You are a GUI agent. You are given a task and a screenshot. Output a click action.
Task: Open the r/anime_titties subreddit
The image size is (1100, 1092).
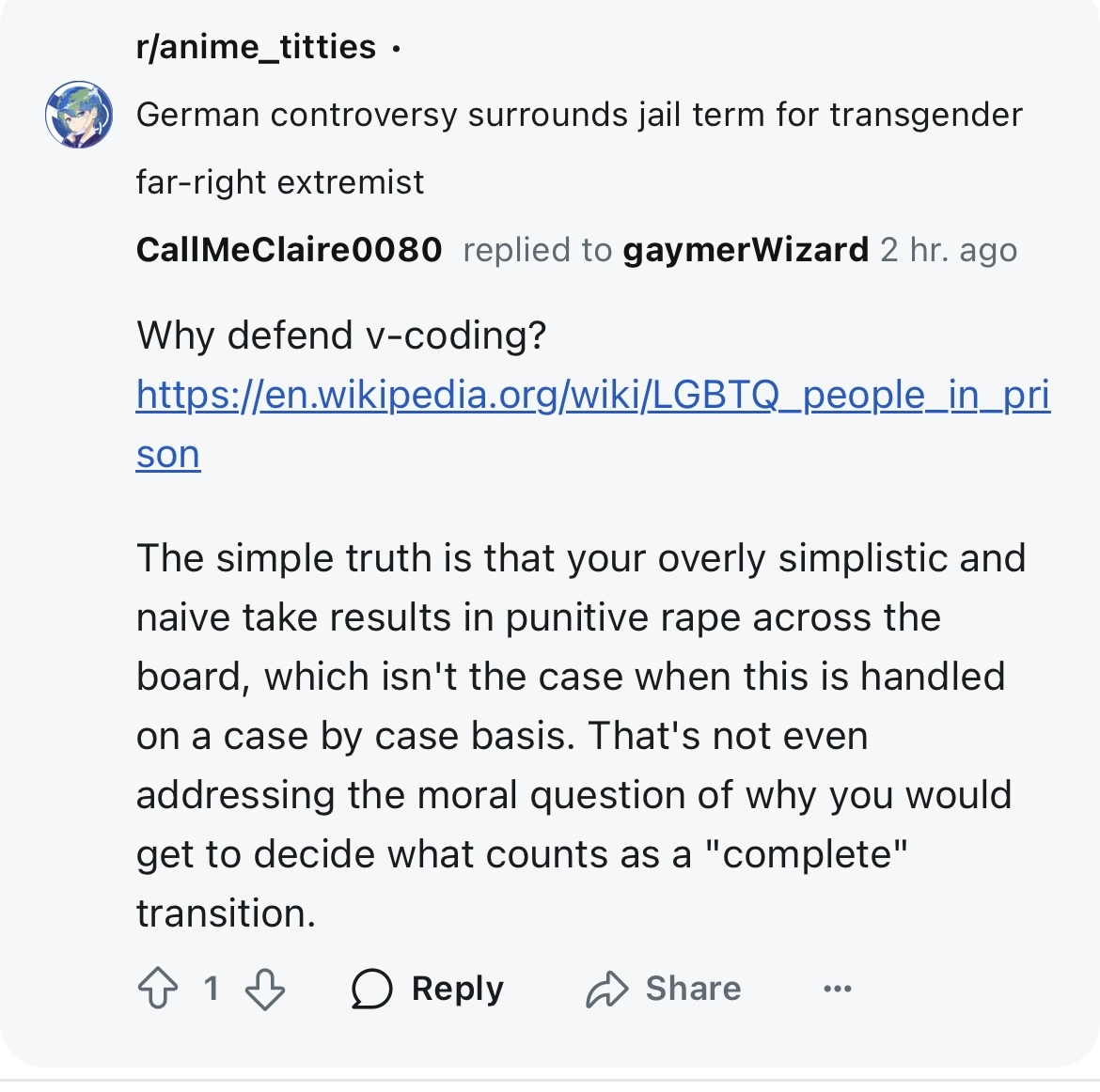click(x=256, y=47)
